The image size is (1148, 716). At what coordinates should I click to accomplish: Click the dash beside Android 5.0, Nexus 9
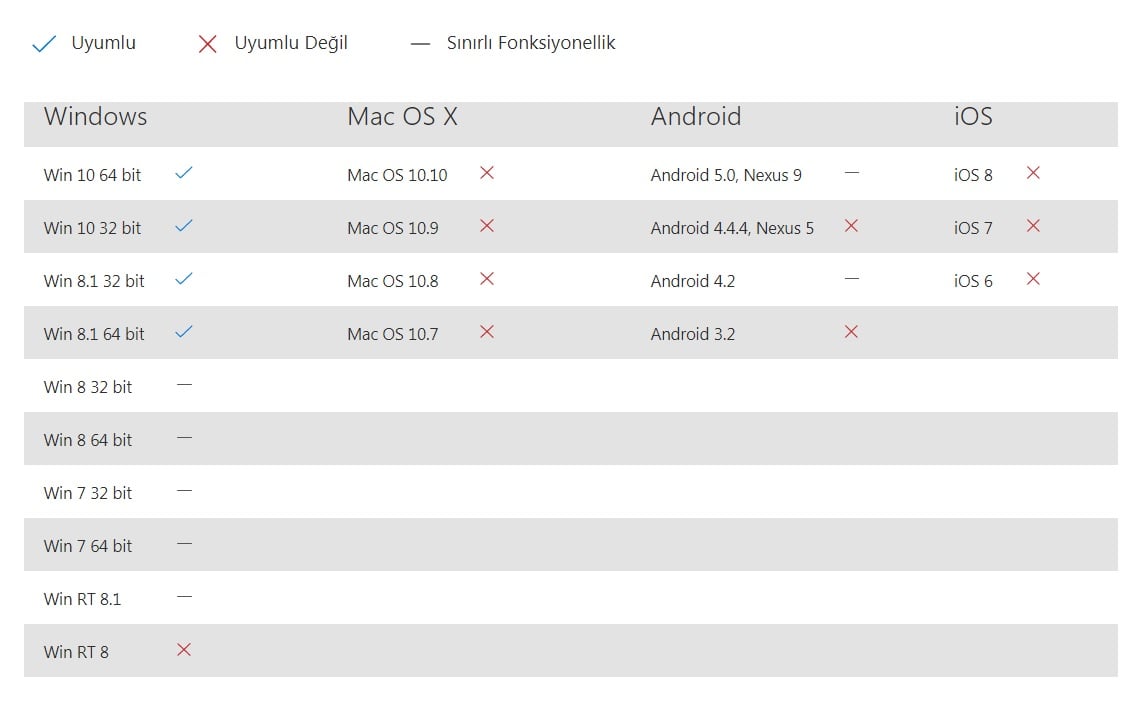(x=851, y=173)
